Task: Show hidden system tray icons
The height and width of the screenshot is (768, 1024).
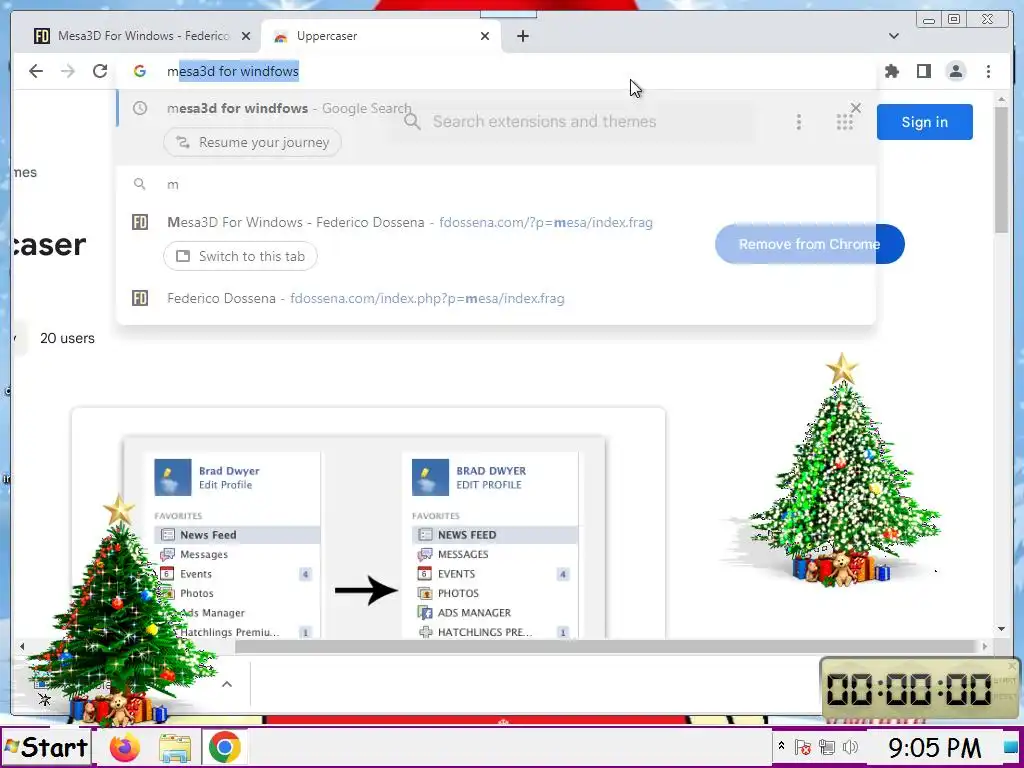Action: (781, 746)
